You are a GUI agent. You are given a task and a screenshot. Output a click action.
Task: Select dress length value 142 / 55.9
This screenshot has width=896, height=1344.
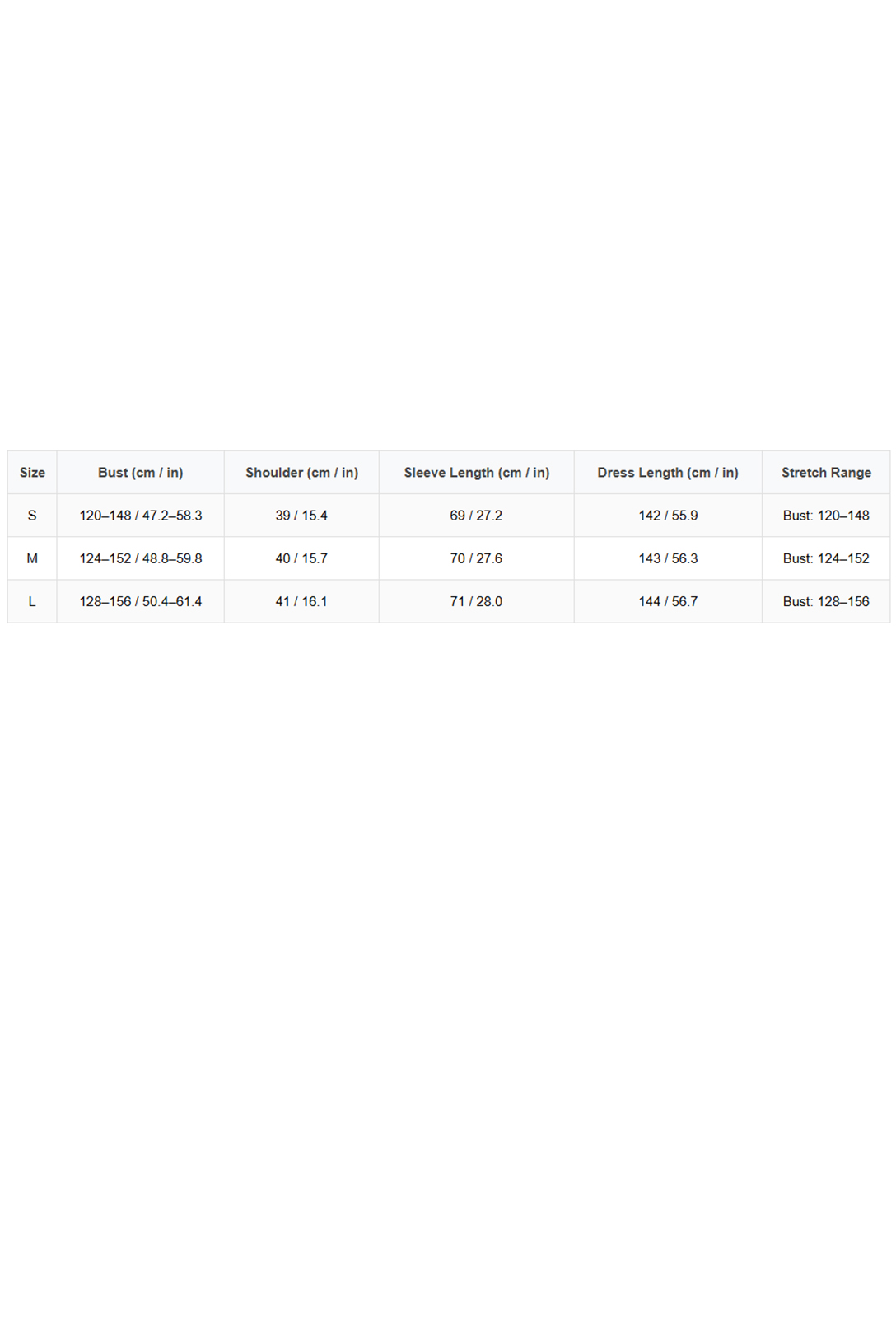tap(667, 516)
